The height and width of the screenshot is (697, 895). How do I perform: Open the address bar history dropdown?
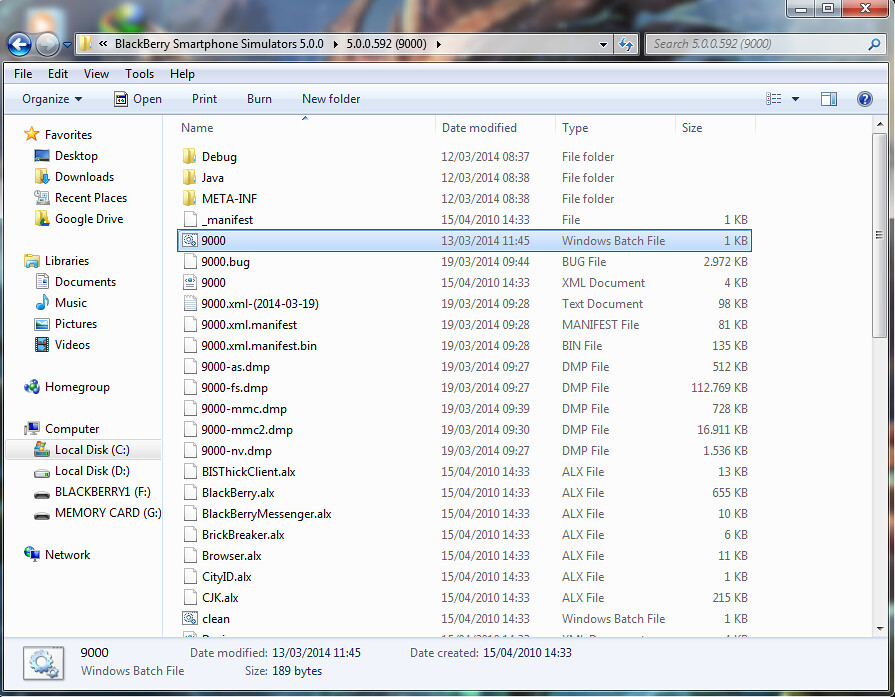coord(603,44)
